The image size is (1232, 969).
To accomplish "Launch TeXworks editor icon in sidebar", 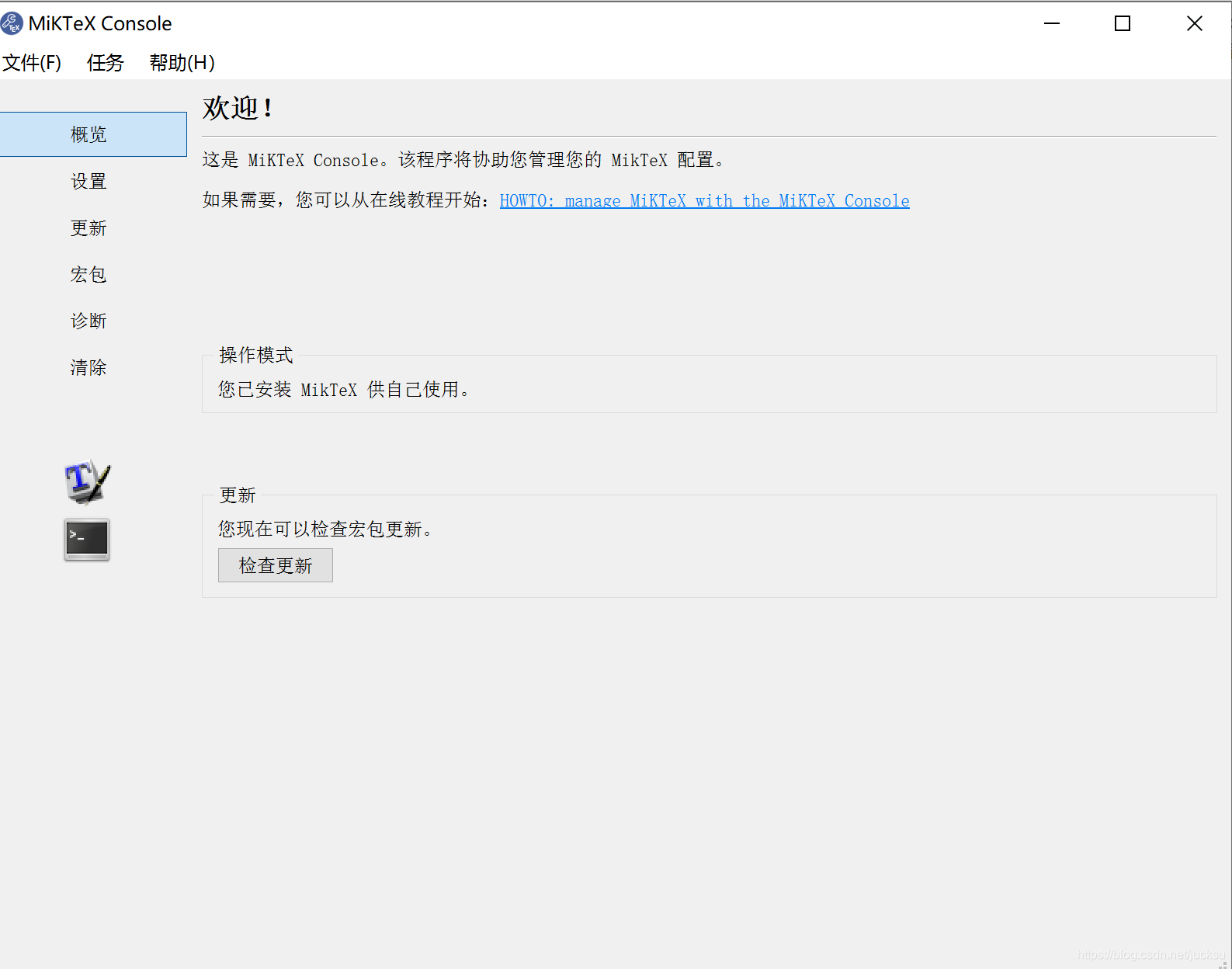I will click(x=87, y=481).
